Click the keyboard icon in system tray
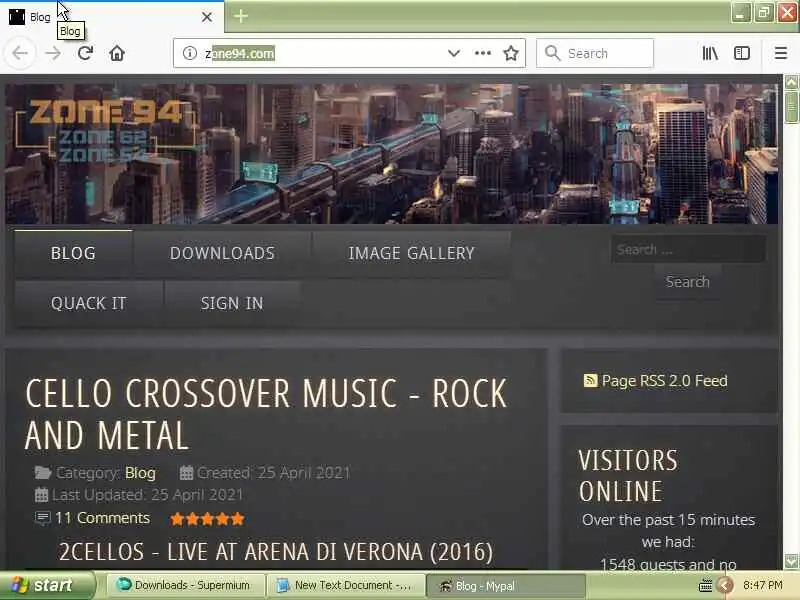Image resolution: width=800 pixels, height=600 pixels. click(x=705, y=585)
